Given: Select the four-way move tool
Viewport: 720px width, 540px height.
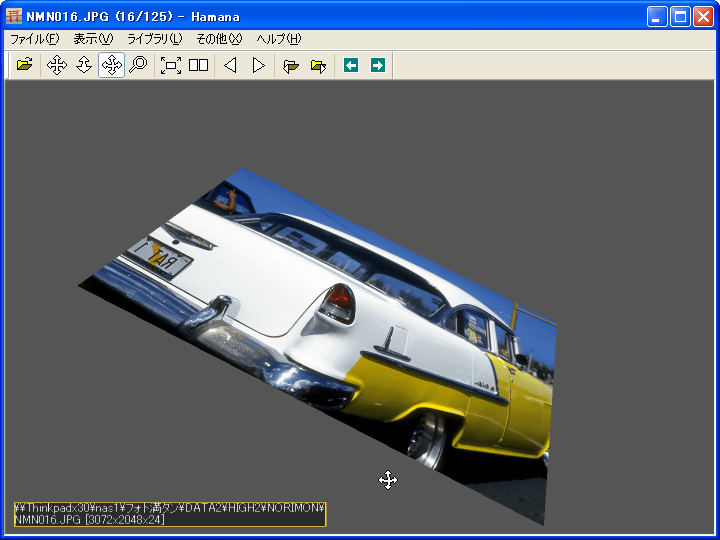Looking at the screenshot, I should tap(57, 65).
